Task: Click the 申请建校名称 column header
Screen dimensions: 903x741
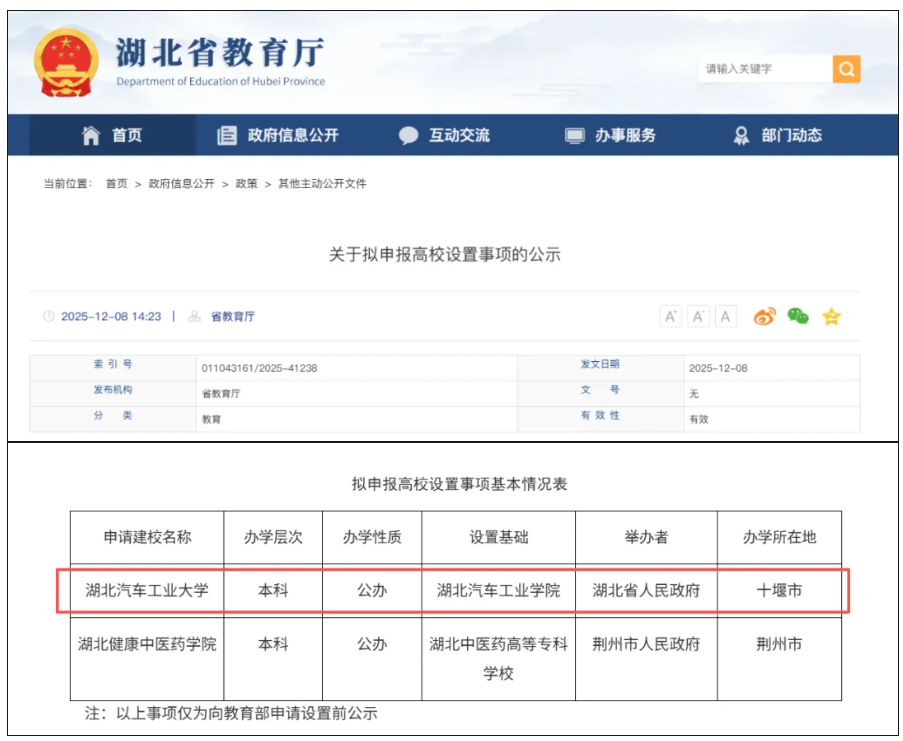Action: 147,537
